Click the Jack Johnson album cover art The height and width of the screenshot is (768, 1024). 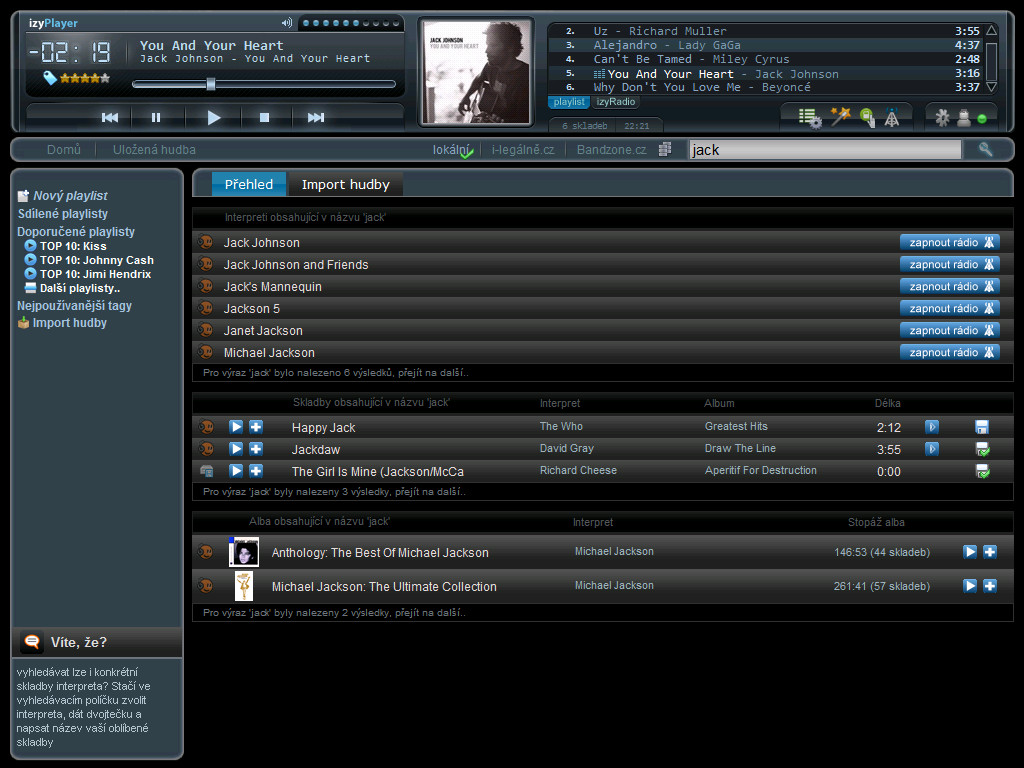click(476, 72)
